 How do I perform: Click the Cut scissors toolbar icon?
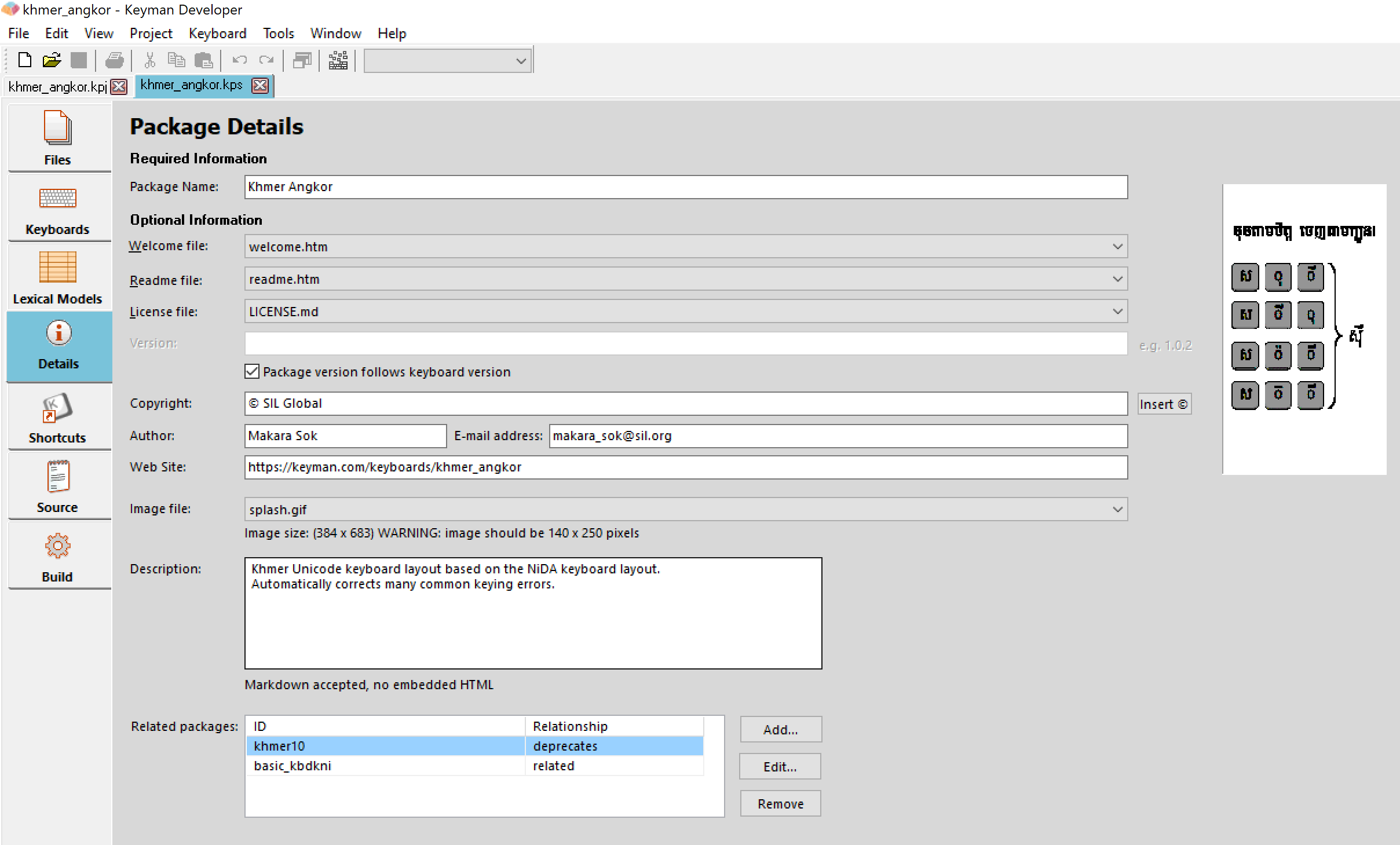[x=149, y=60]
